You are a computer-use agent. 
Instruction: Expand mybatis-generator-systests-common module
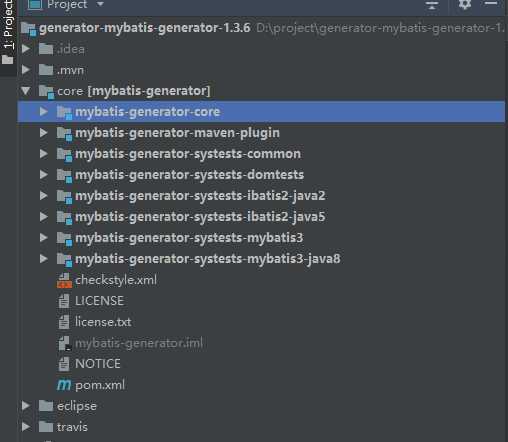point(44,154)
